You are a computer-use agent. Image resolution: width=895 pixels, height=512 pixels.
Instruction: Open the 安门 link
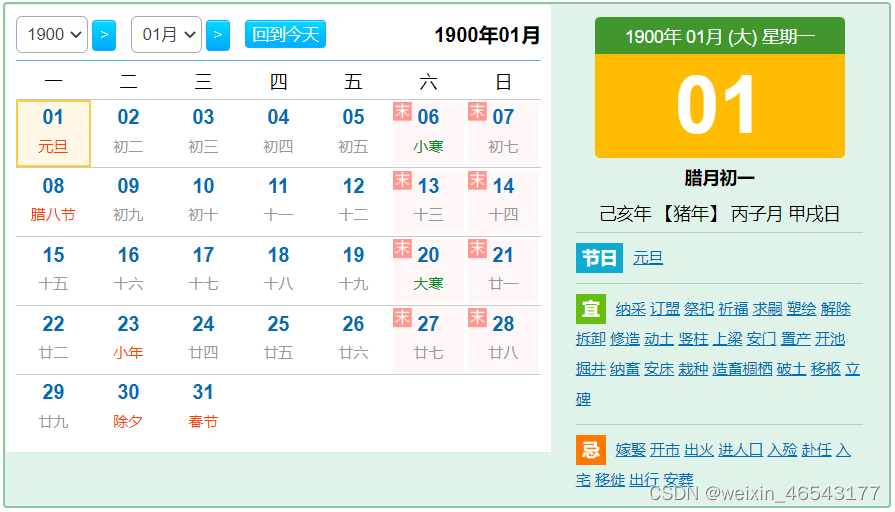762,339
